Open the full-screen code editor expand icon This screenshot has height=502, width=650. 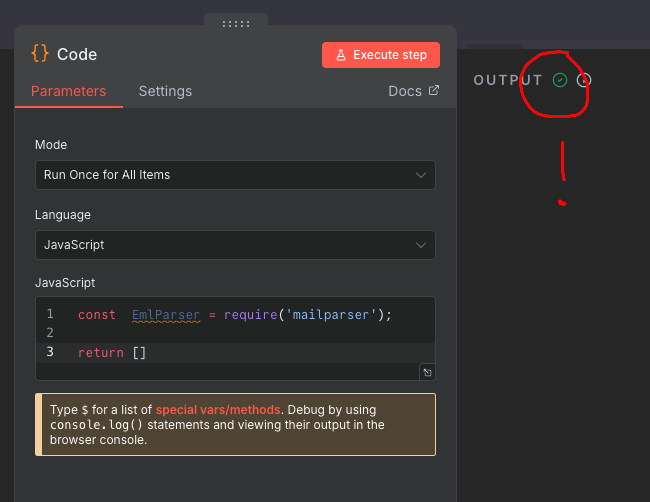[427, 372]
